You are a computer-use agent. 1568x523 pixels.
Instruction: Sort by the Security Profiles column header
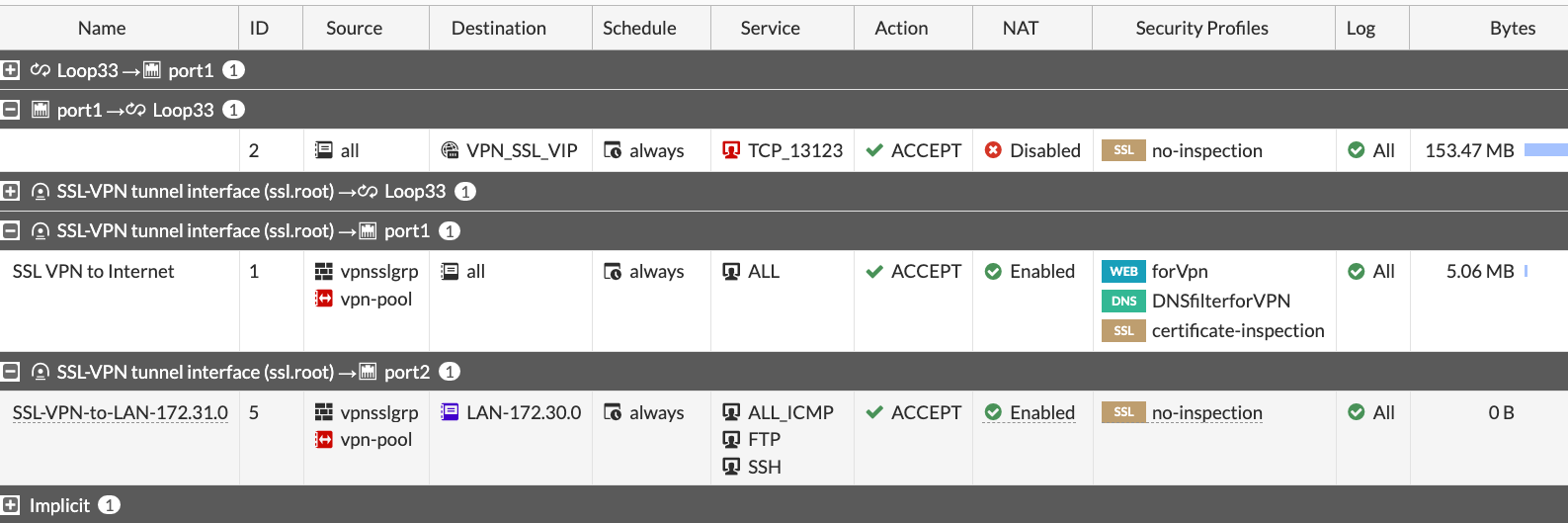(x=1201, y=28)
